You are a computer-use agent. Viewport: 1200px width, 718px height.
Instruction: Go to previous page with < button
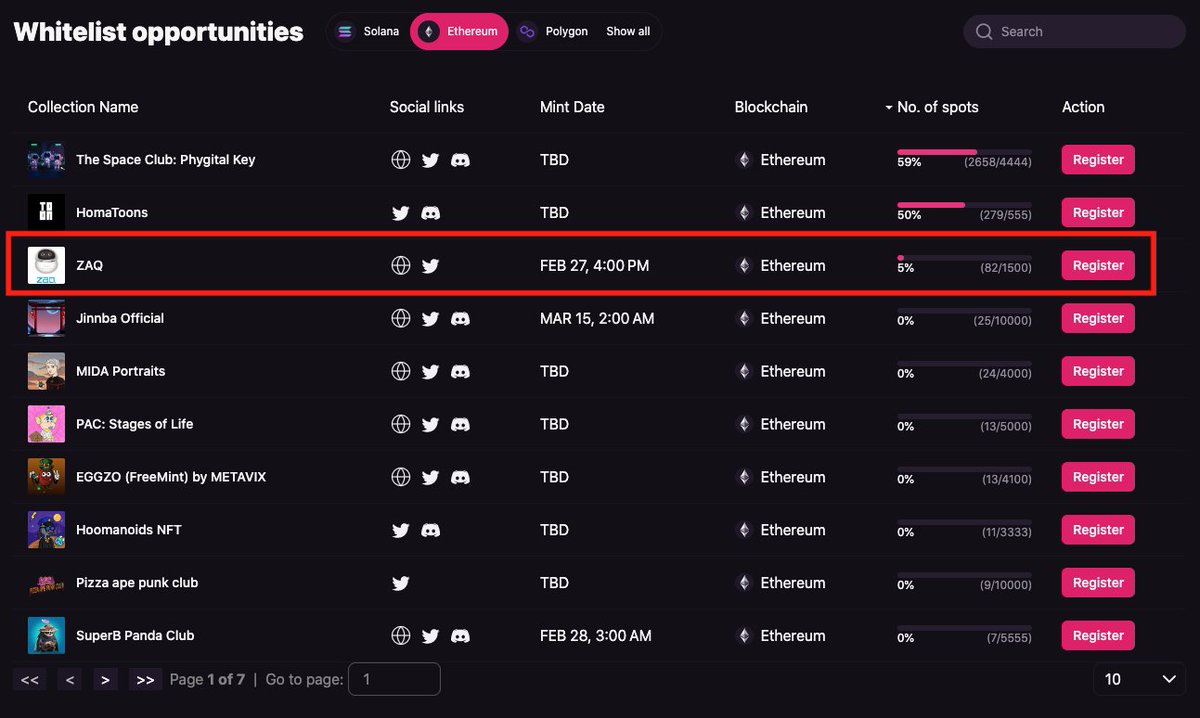pyautogui.click(x=69, y=680)
